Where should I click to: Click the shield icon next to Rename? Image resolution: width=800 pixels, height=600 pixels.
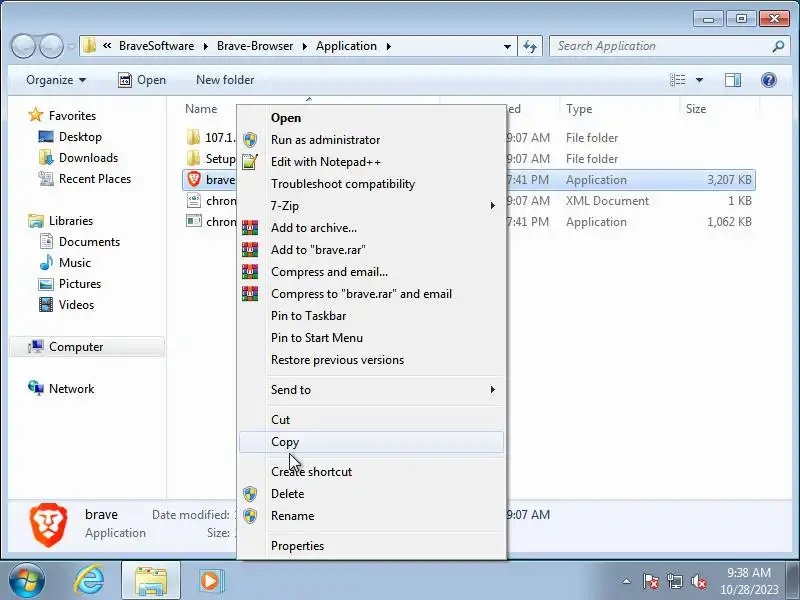tap(250, 516)
